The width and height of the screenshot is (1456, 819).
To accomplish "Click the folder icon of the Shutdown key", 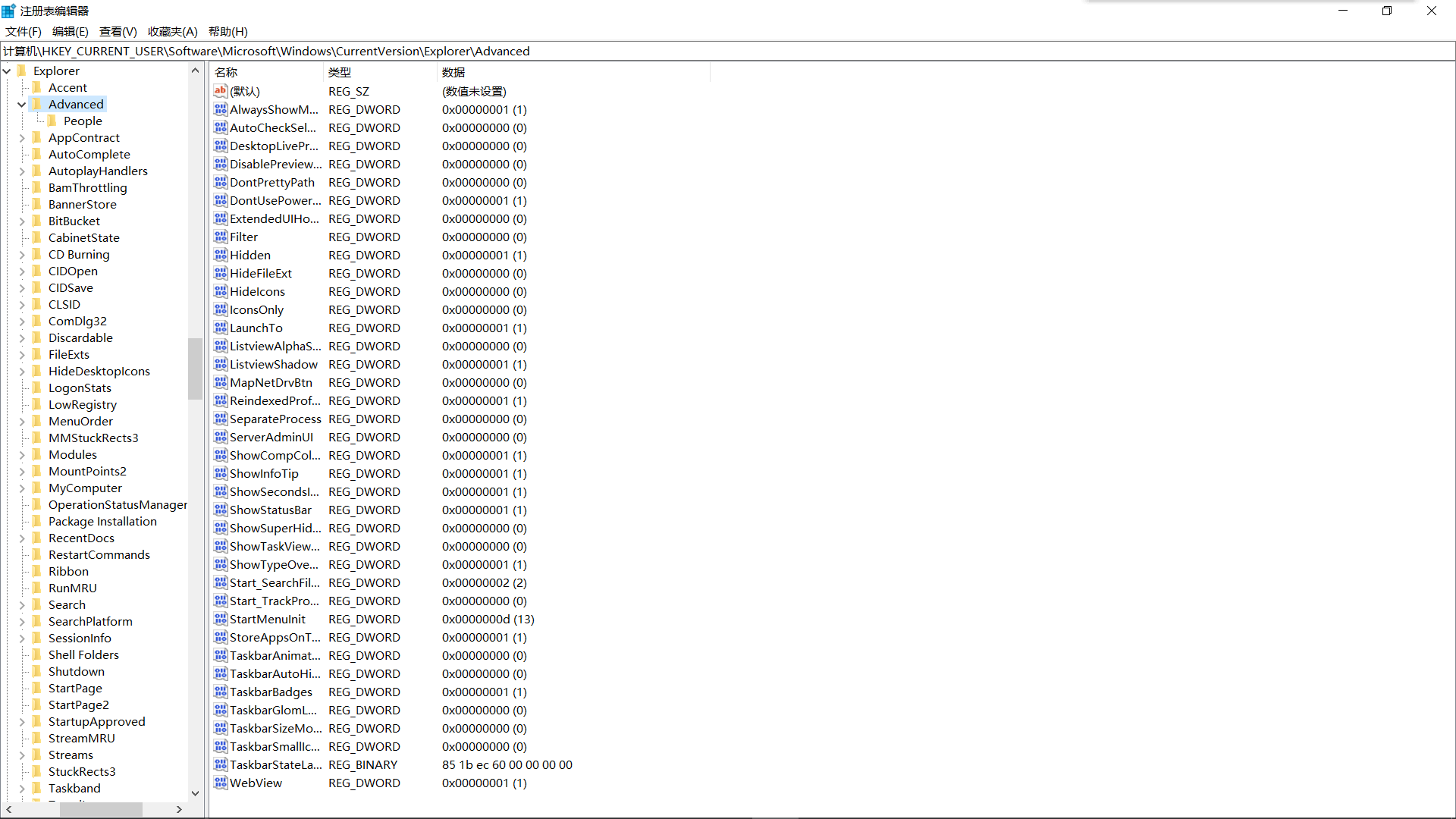I will pos(36,671).
